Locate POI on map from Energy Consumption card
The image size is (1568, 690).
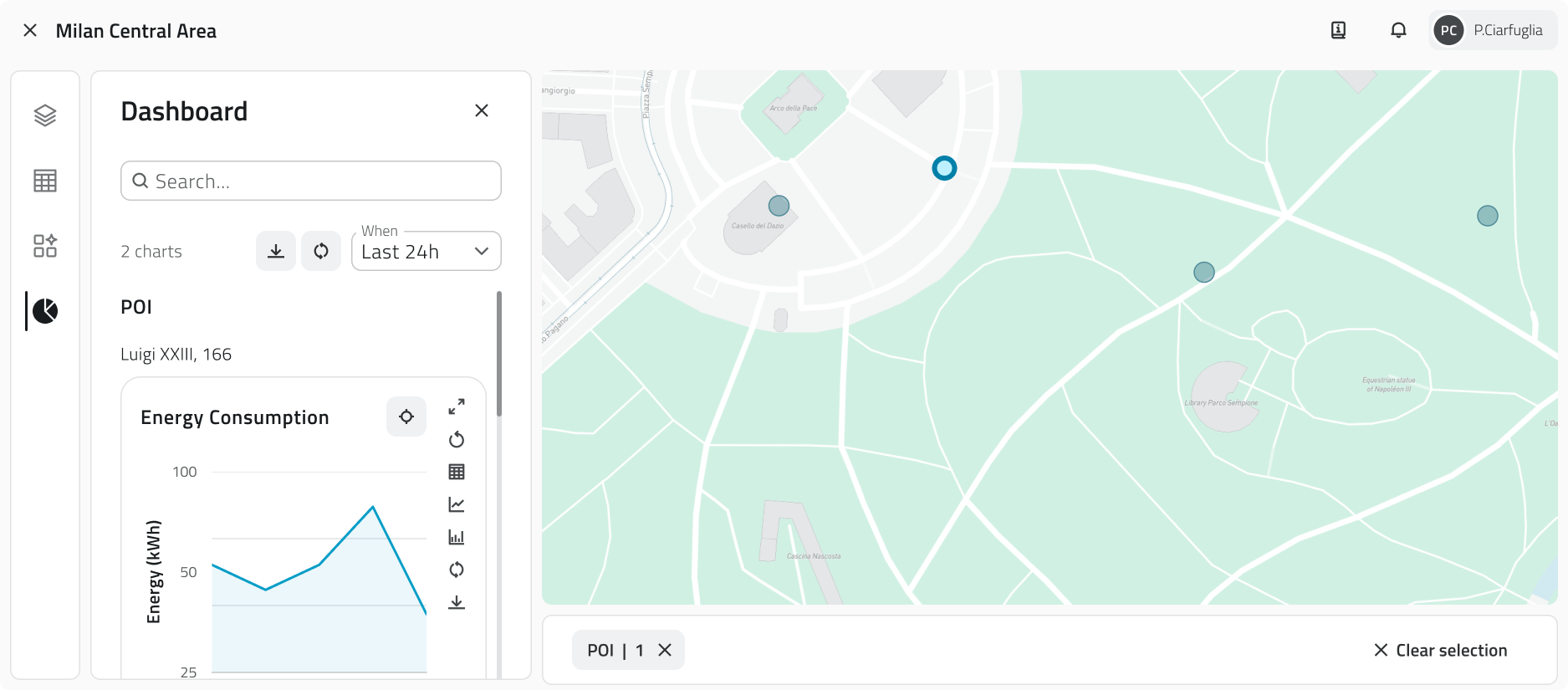point(406,417)
